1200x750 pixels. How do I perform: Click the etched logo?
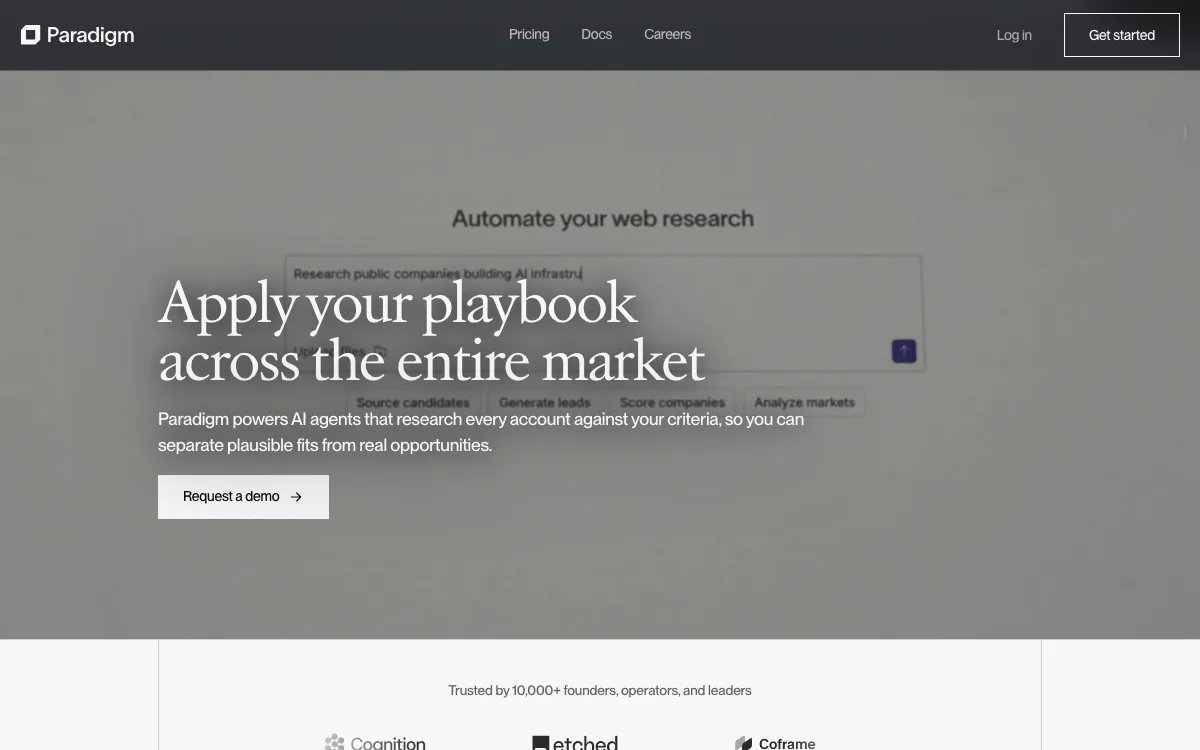pyautogui.click(x=575, y=742)
